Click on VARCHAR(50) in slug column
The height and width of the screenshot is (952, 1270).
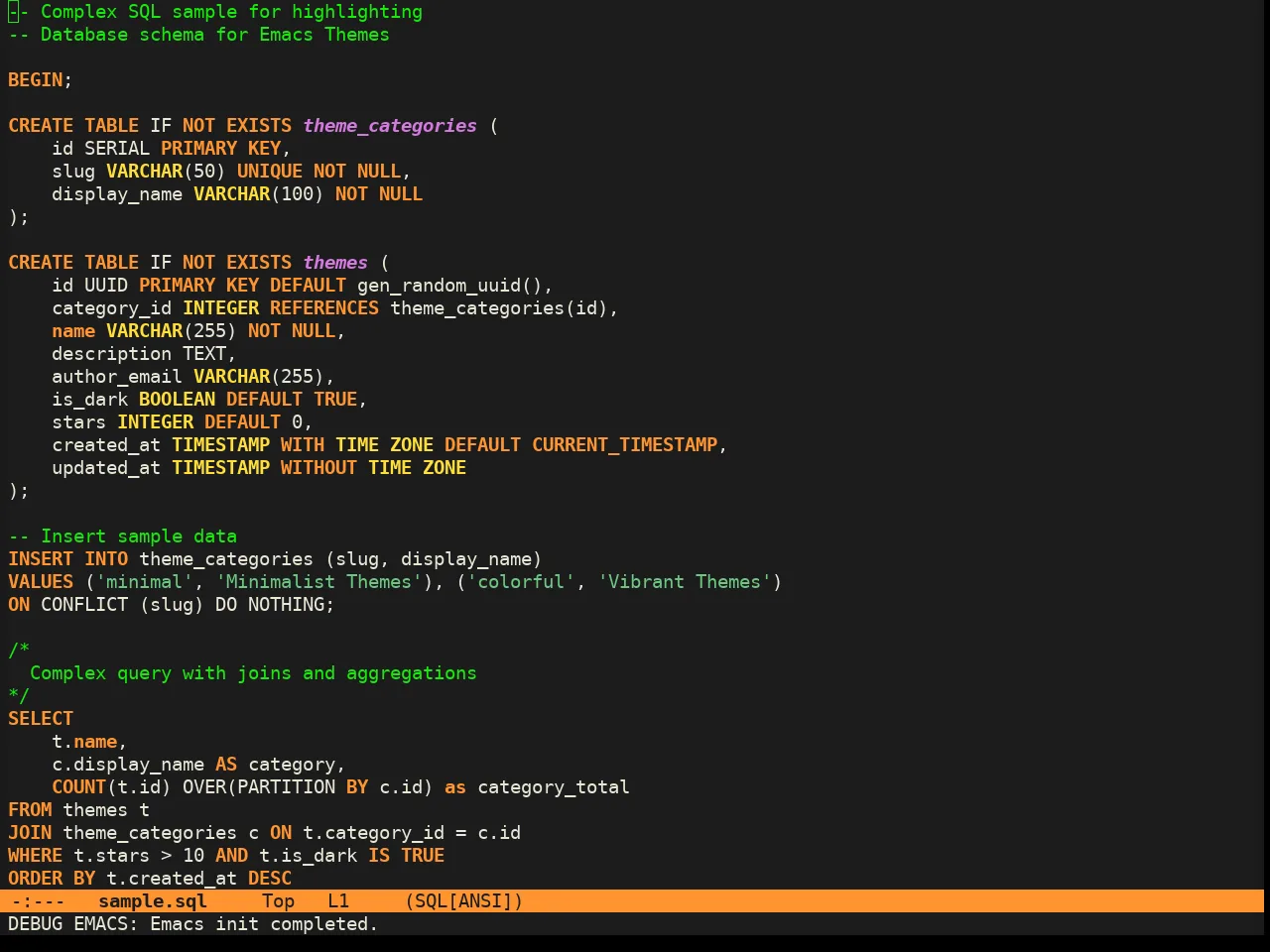coord(166,172)
